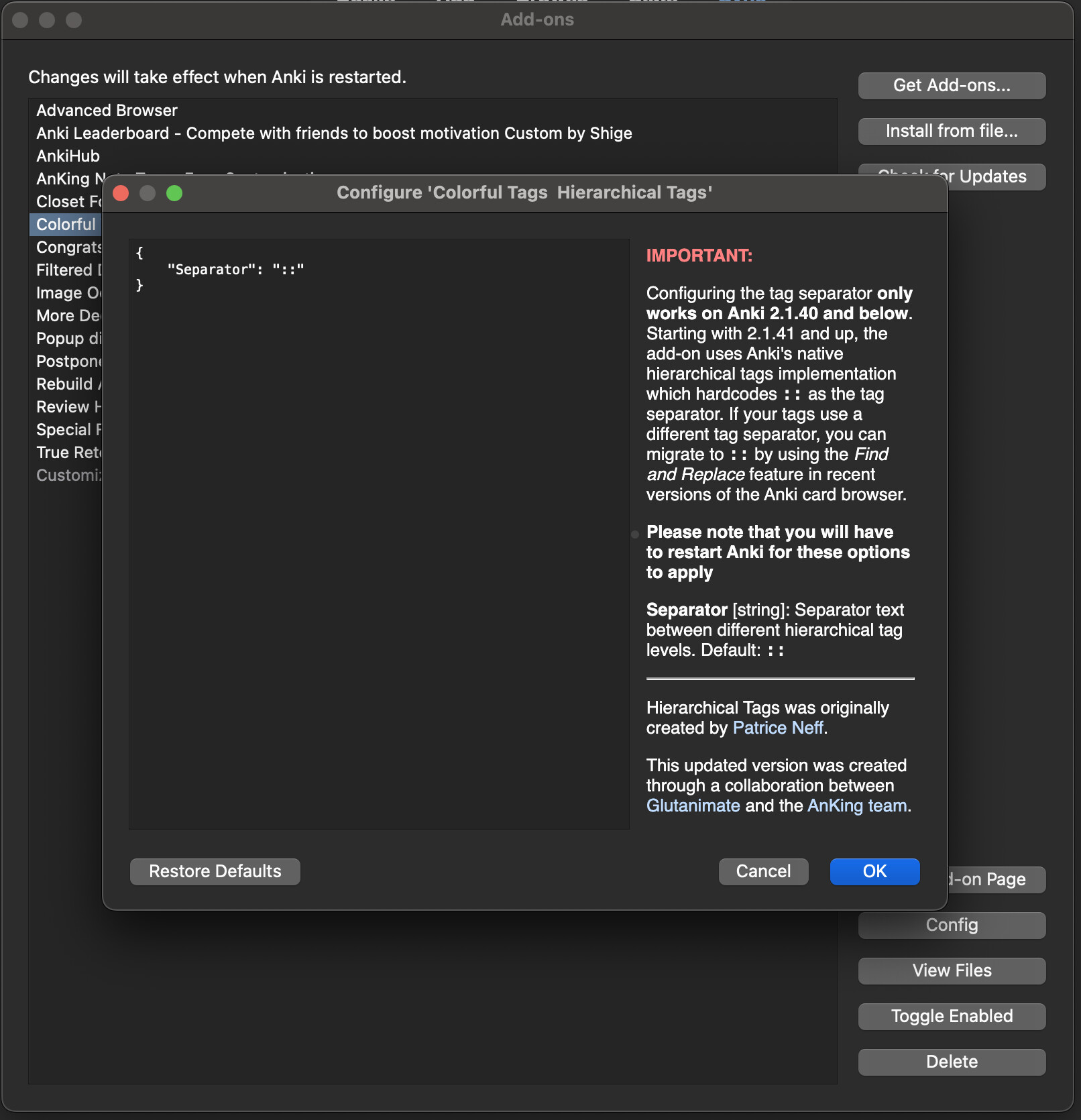This screenshot has height=1120, width=1081.
Task: Open View Files for the add-on
Action: [952, 970]
